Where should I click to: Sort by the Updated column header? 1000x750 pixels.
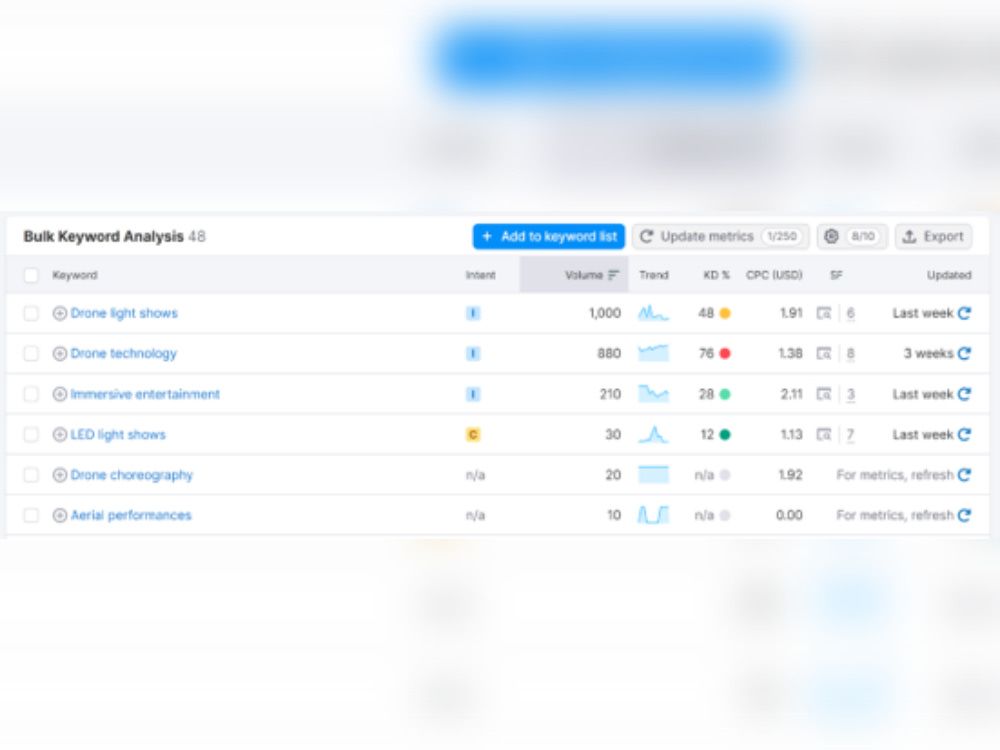point(949,275)
